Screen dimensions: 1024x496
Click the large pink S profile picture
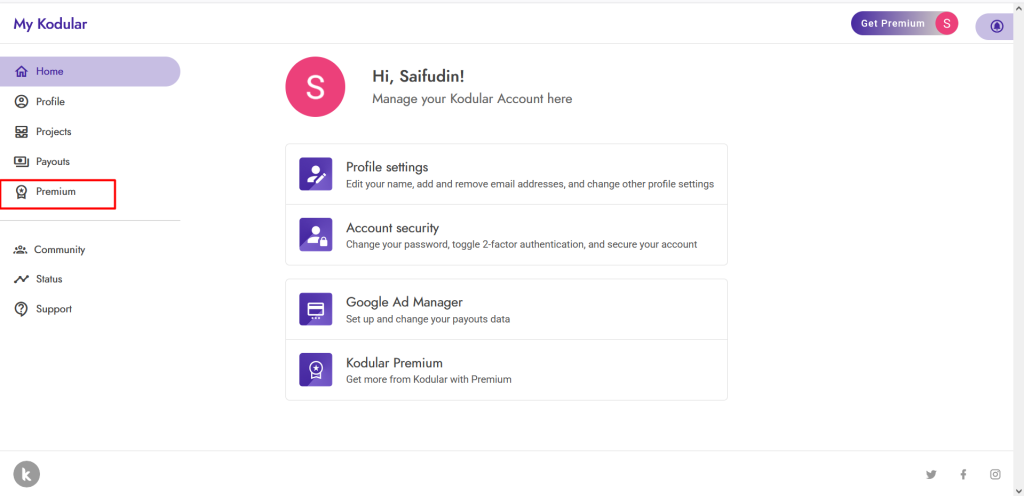pyautogui.click(x=315, y=87)
